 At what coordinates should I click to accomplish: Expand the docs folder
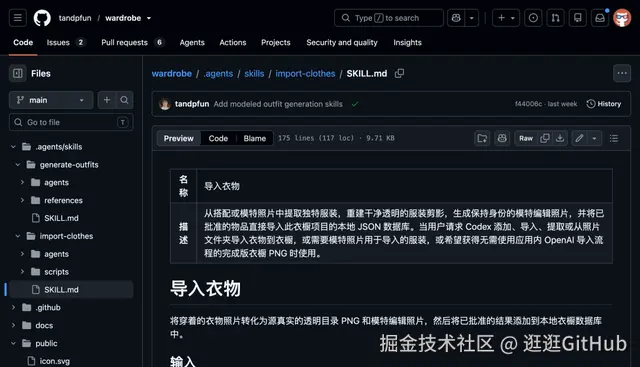tap(13, 325)
